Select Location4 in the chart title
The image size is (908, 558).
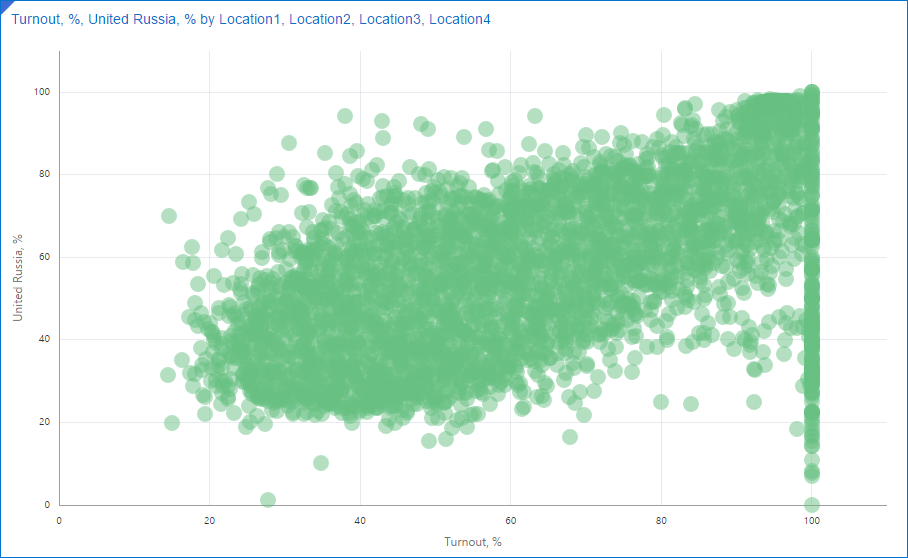pyautogui.click(x=460, y=19)
